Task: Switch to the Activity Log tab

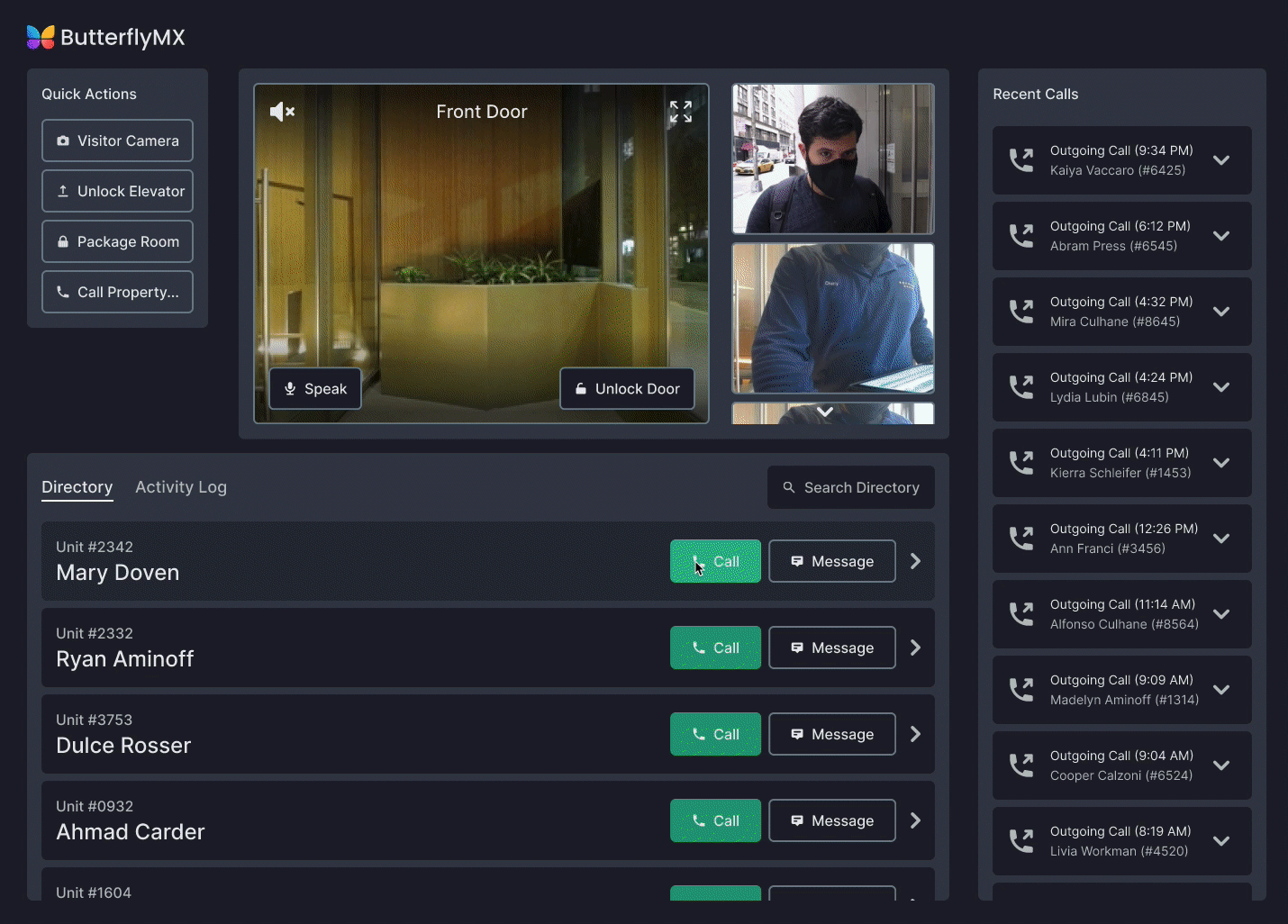Action: (181, 487)
